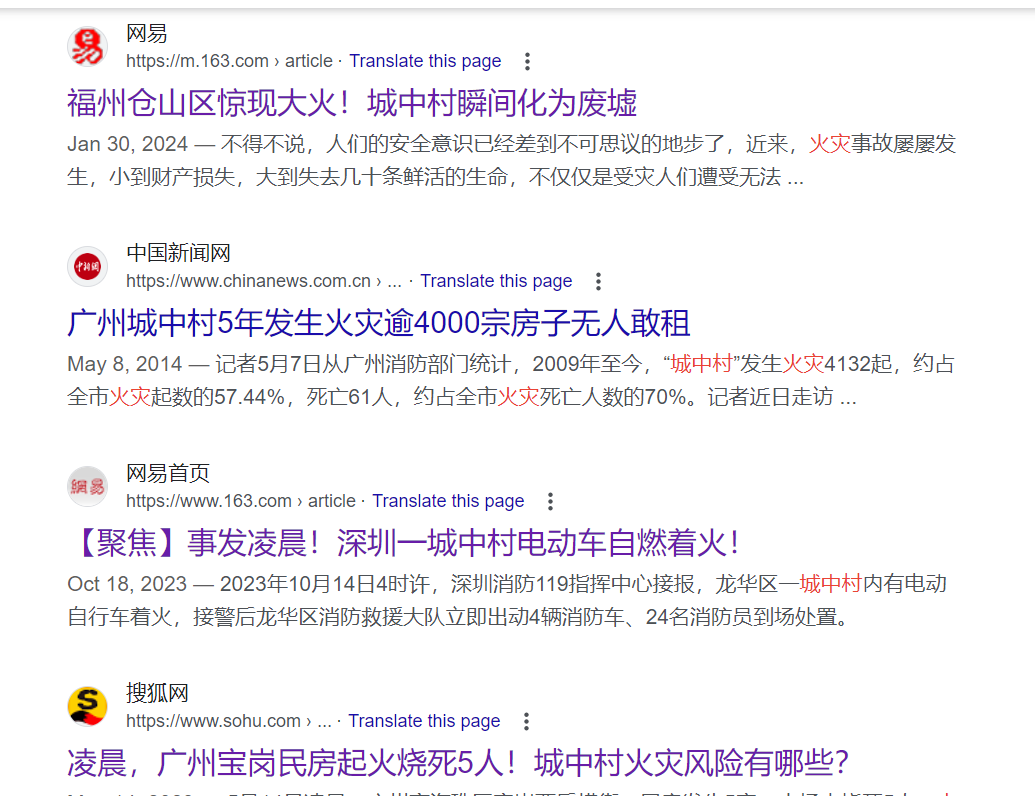Click the 网易首页 site name text

tap(168, 473)
